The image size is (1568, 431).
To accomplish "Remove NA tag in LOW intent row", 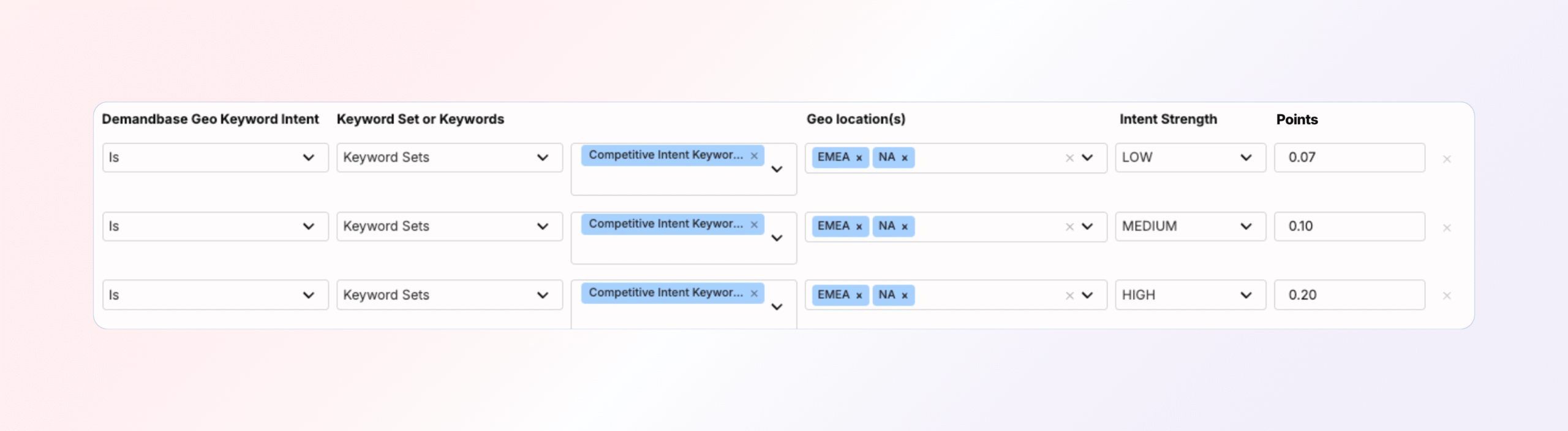I will 904,158.
